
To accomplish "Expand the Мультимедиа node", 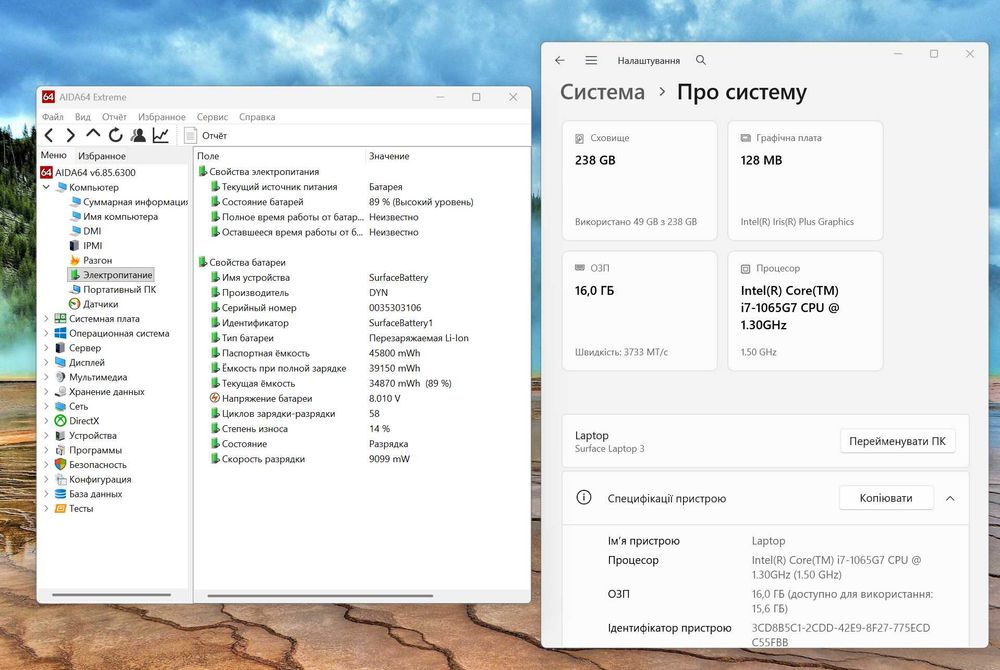I will [x=46, y=377].
